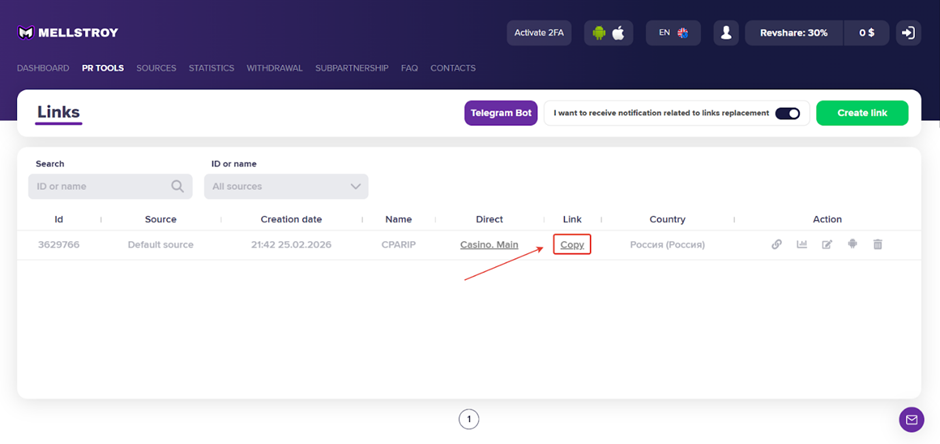Click the Android icon in the Action column
The height and width of the screenshot is (444, 940).
pos(852,244)
